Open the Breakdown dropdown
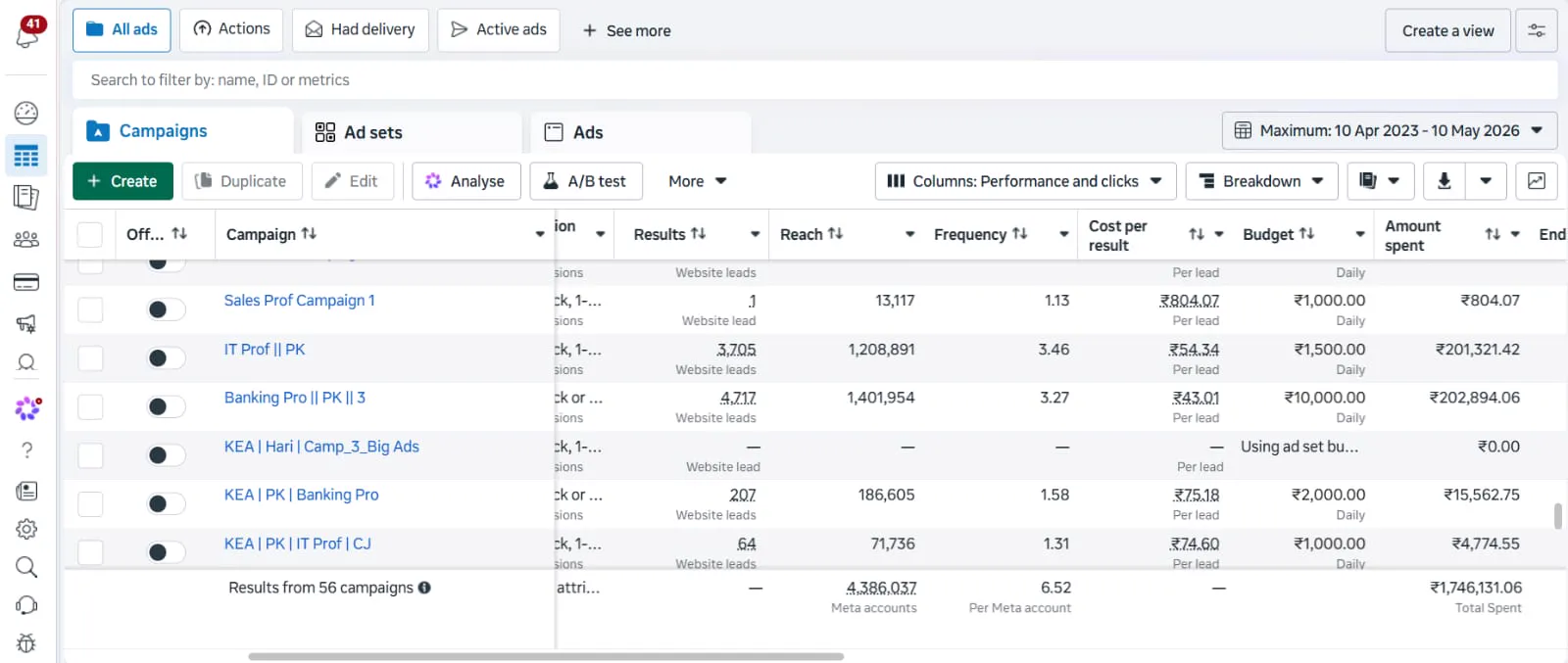Screen dimensions: 1568x663 click(1261, 181)
